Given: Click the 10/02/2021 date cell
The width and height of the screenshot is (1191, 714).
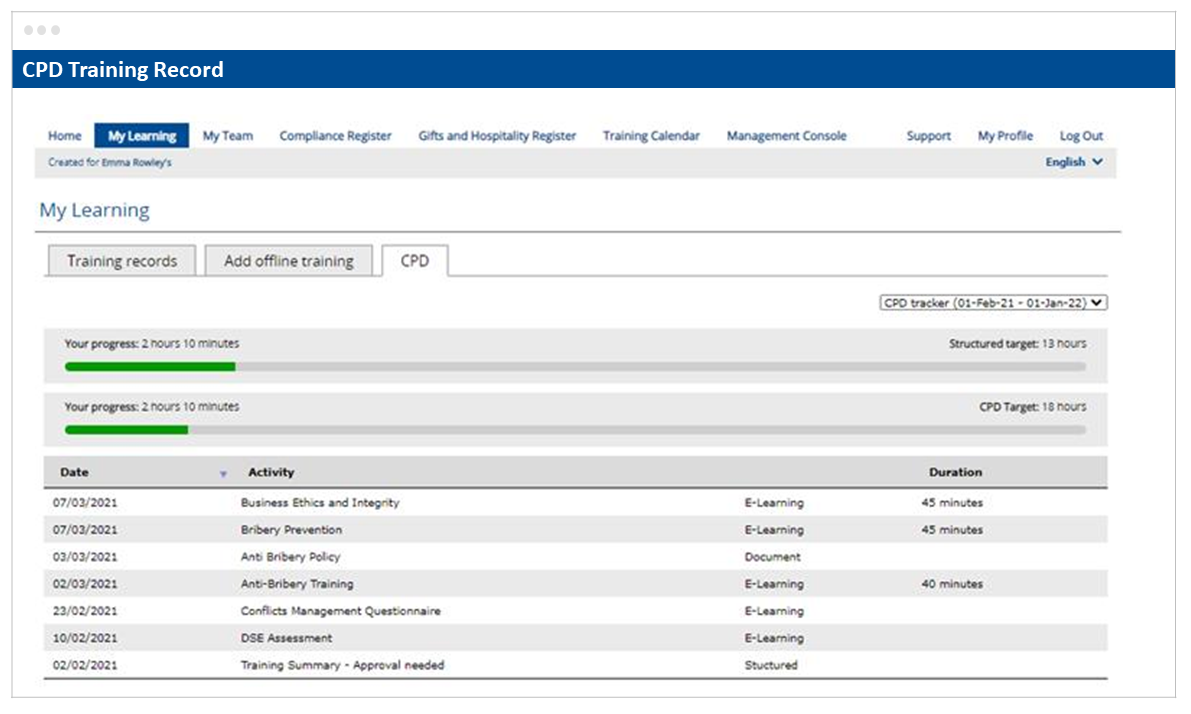Looking at the screenshot, I should click(x=85, y=638).
